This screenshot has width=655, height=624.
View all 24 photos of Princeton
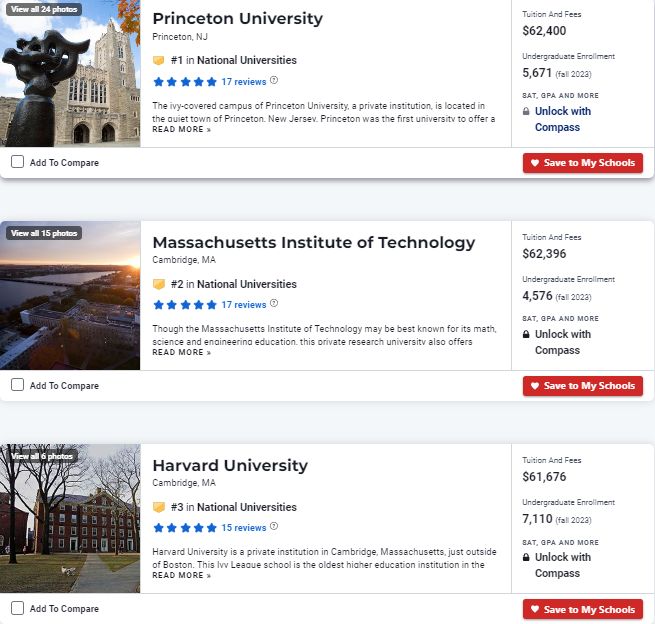pyautogui.click(x=44, y=9)
